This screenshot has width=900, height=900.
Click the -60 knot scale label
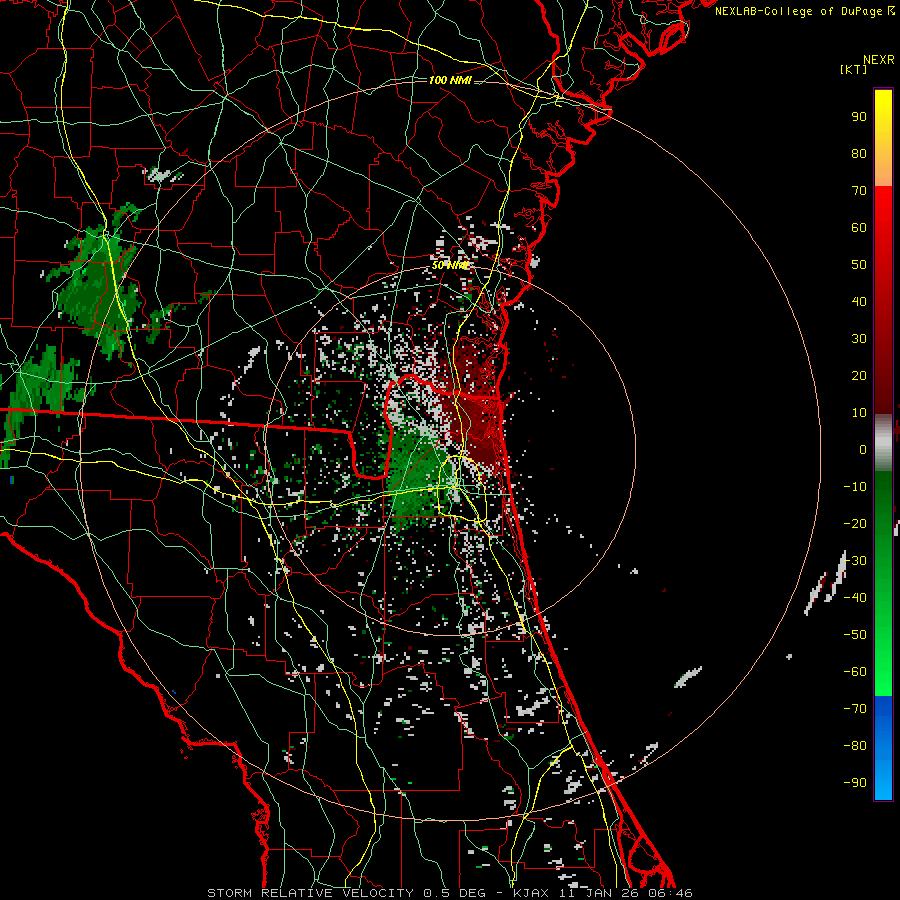click(x=855, y=672)
